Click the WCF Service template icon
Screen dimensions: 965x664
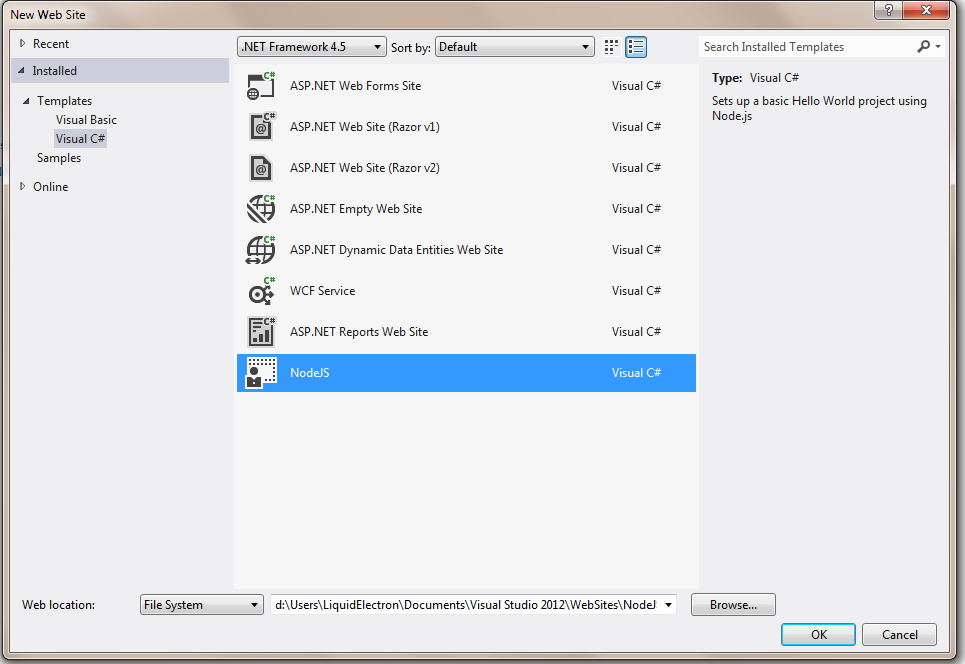click(x=260, y=290)
